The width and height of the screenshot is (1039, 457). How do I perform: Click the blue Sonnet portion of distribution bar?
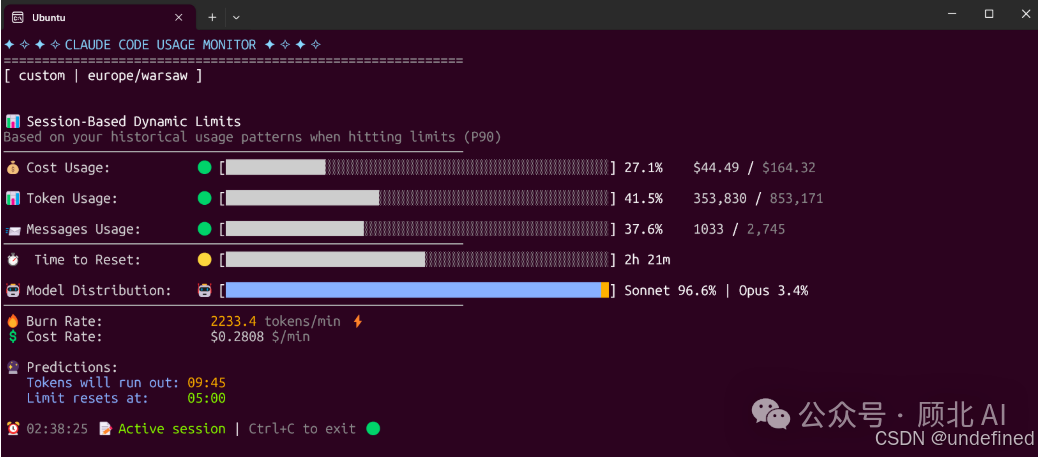413,290
